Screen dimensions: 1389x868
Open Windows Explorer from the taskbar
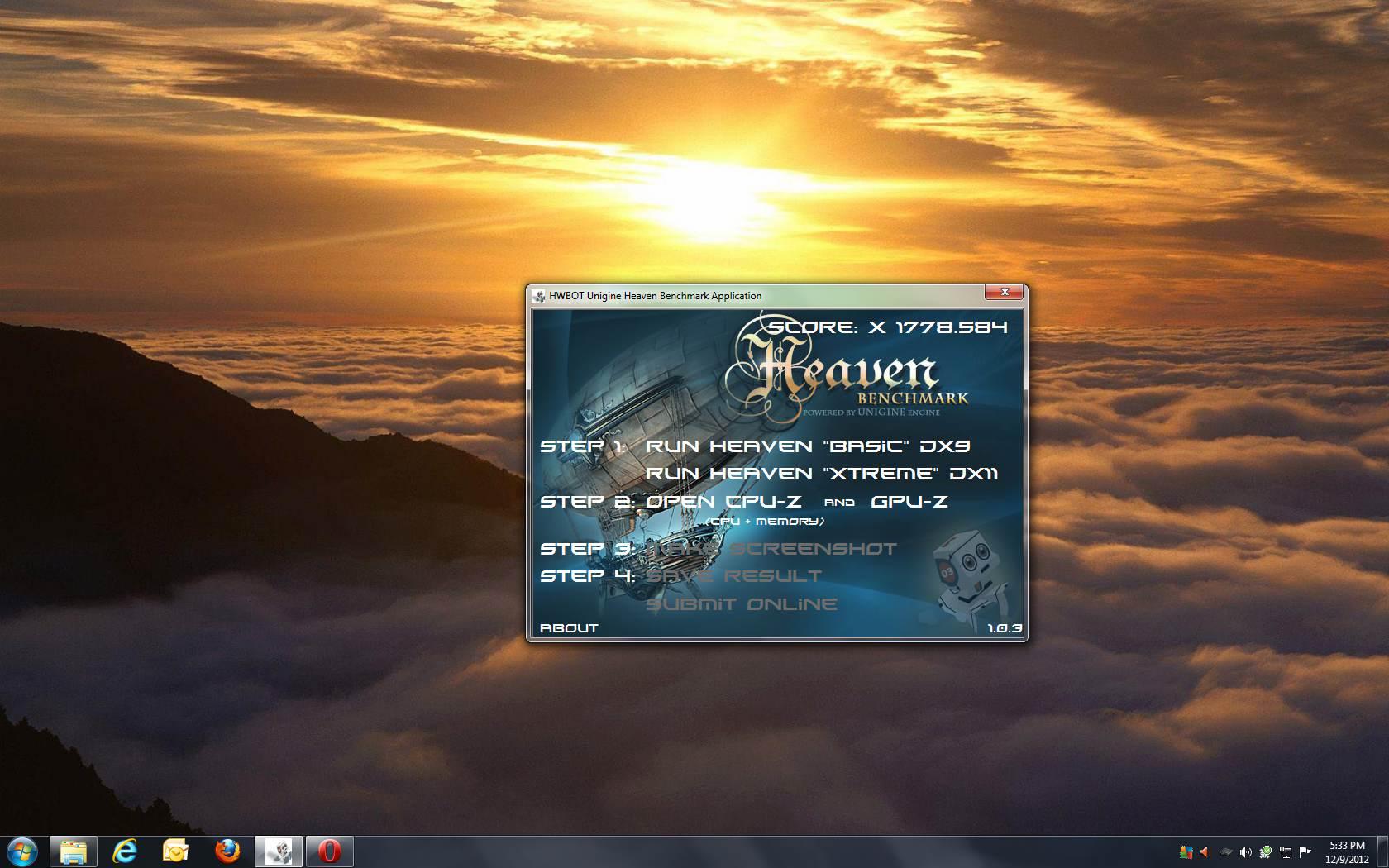pos(74,851)
